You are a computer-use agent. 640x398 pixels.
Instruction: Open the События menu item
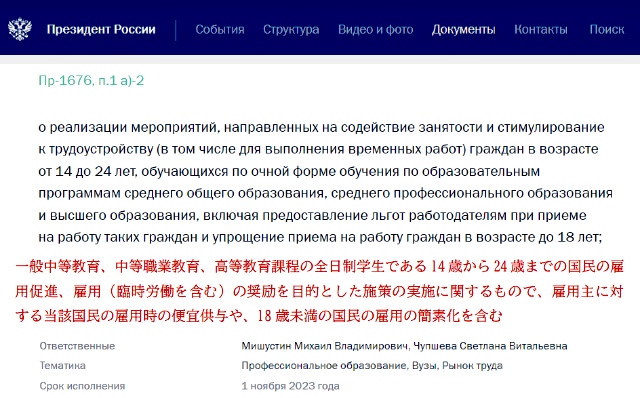tap(220, 29)
